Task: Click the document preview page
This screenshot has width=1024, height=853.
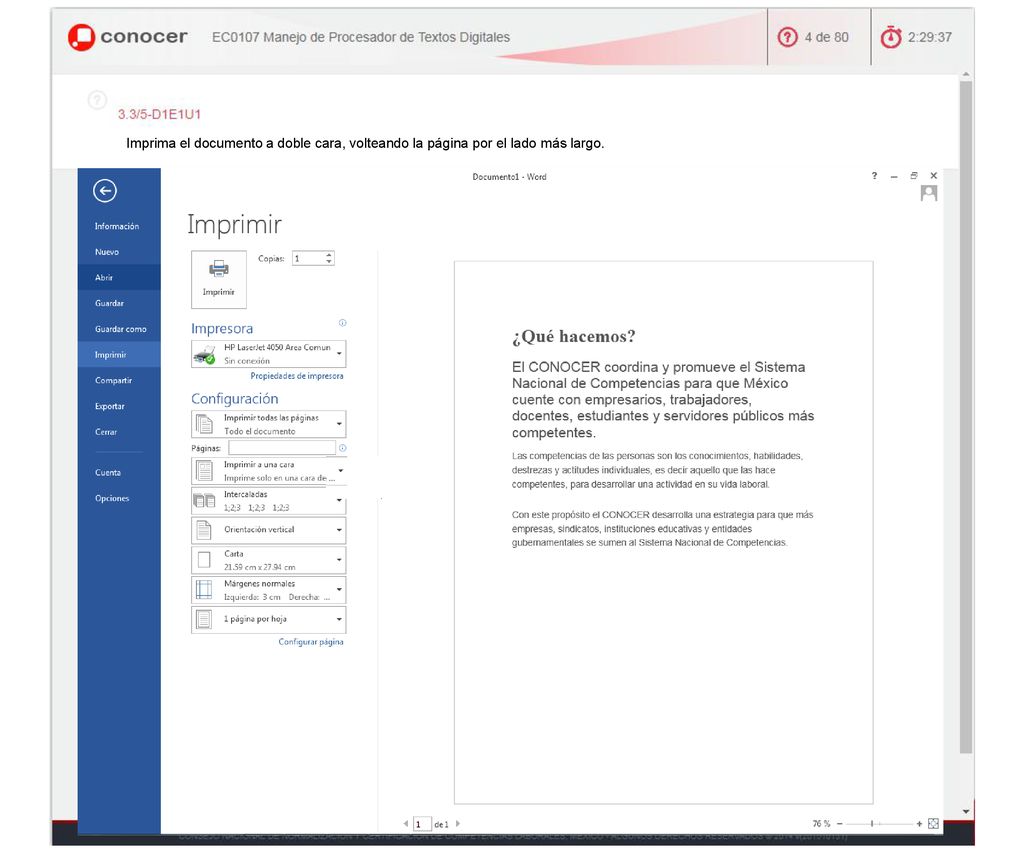Action: pos(664,532)
